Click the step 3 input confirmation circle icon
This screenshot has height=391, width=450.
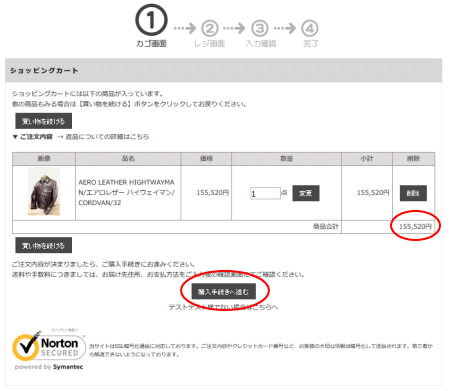[260, 29]
